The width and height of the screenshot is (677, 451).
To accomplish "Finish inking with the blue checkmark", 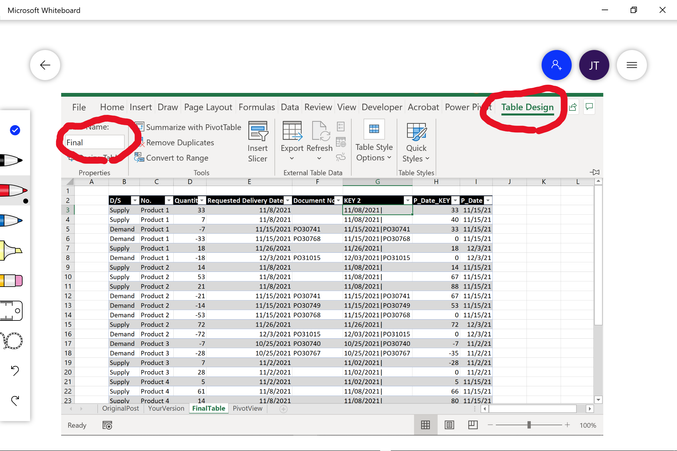I will click(15, 130).
